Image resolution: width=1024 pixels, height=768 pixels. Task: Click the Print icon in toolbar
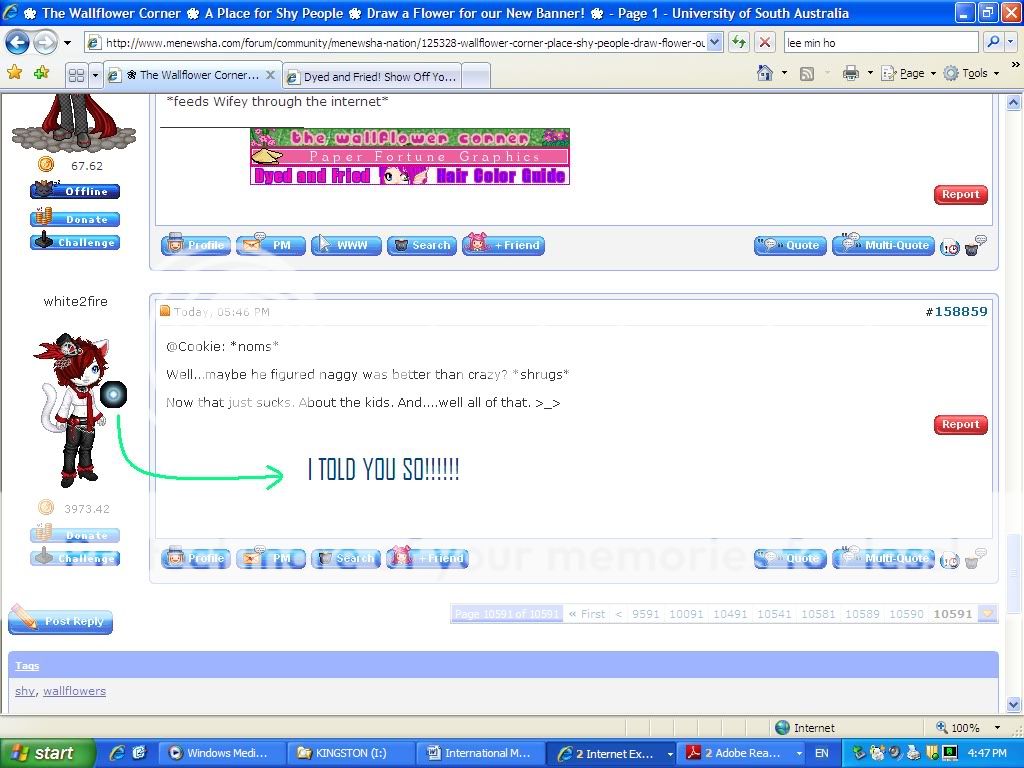coord(850,73)
